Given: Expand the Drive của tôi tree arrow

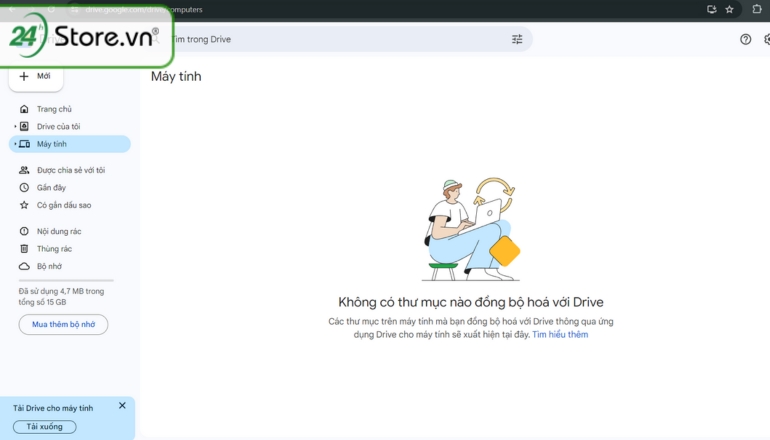Looking at the screenshot, I should pyautogui.click(x=15, y=127).
